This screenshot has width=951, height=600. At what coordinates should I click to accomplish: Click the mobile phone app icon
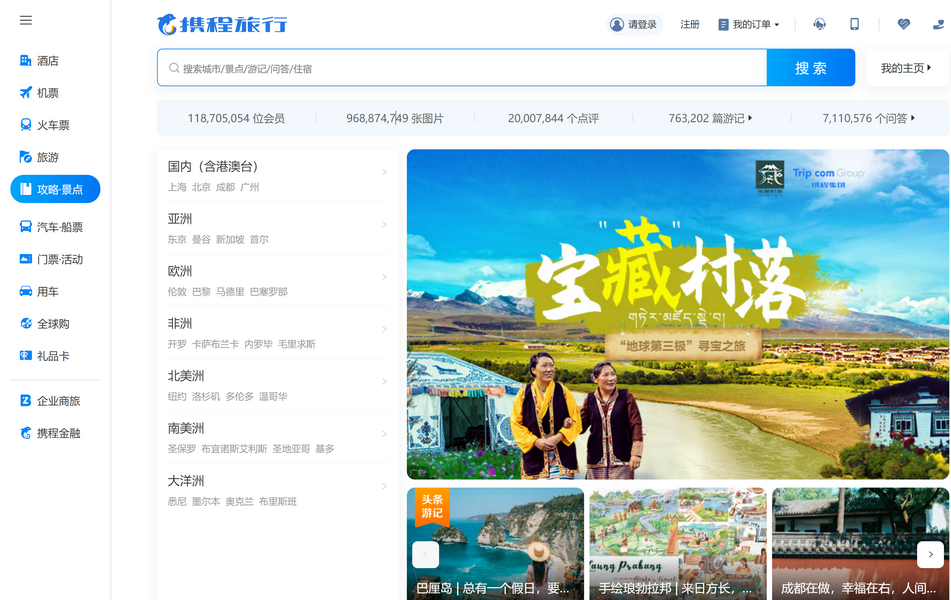854,25
